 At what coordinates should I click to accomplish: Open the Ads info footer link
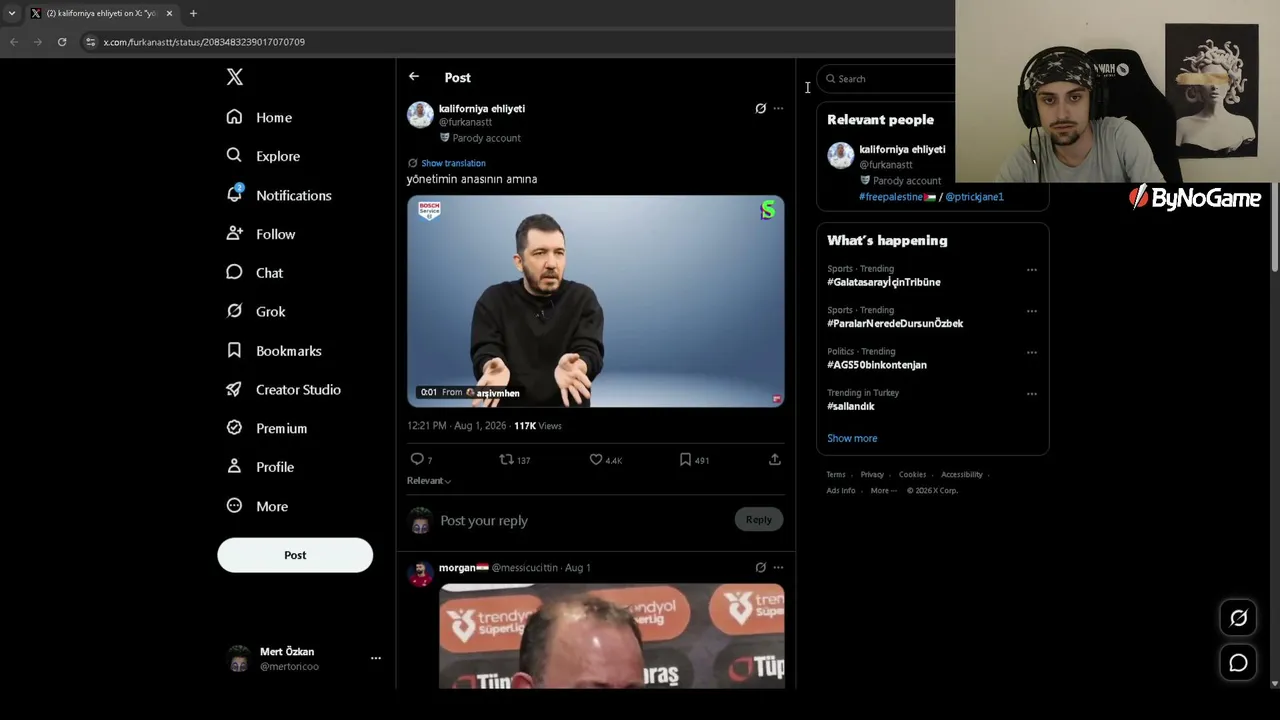click(841, 490)
